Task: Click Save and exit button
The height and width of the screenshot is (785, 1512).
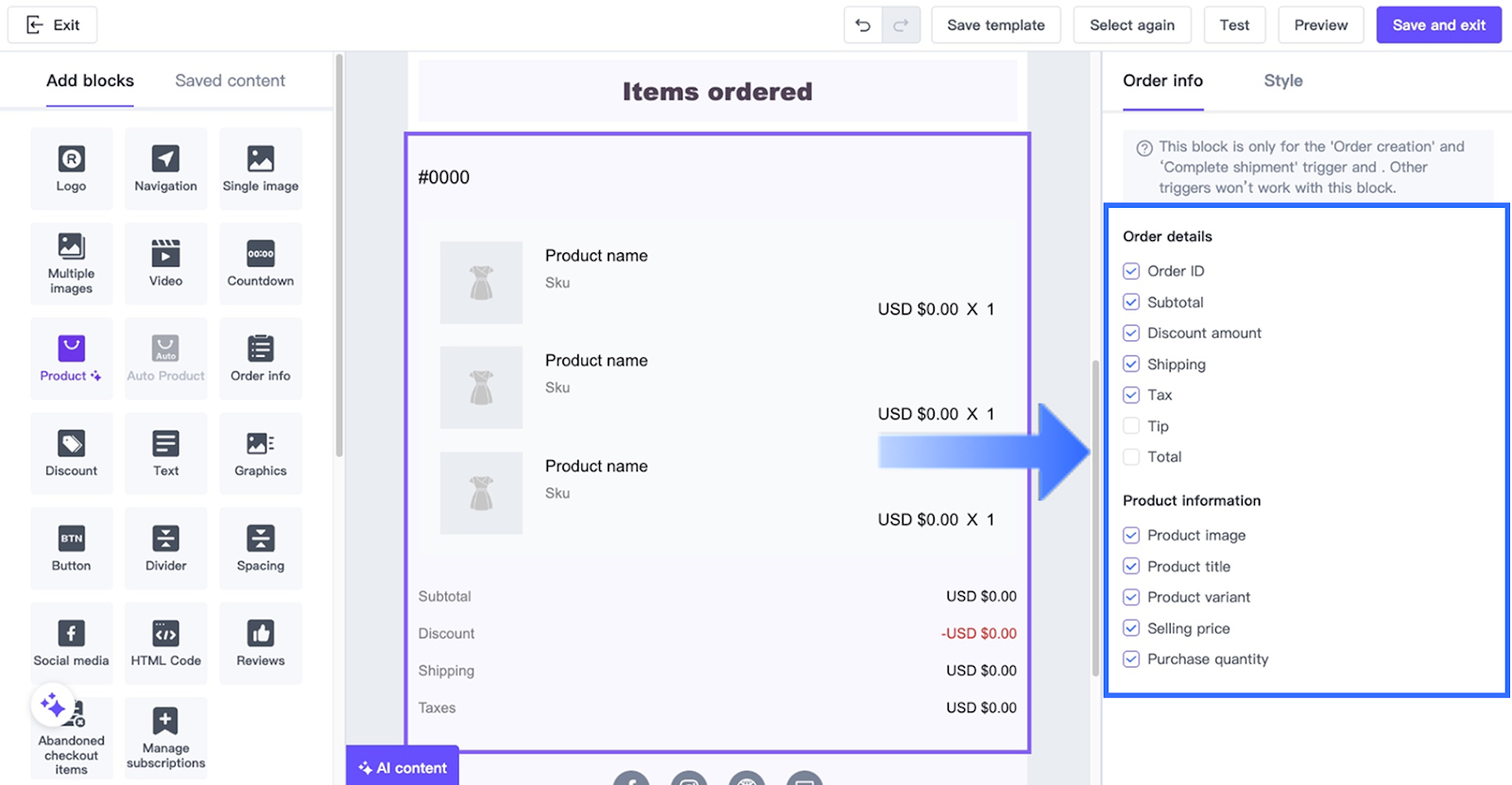Action: pyautogui.click(x=1438, y=26)
